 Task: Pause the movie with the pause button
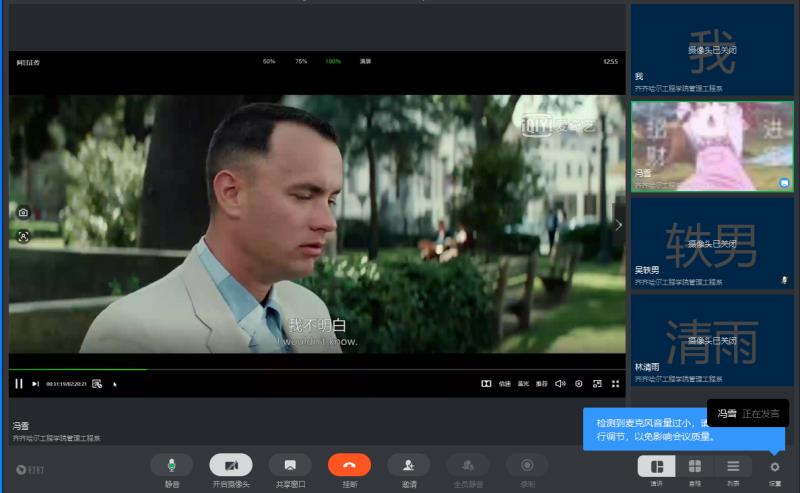[x=19, y=383]
